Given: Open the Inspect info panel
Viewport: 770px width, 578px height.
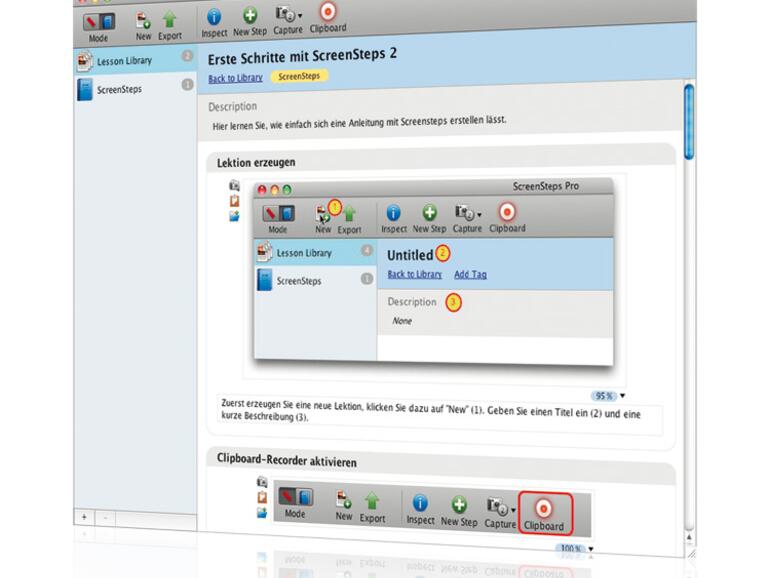Looking at the screenshot, I should pyautogui.click(x=214, y=17).
